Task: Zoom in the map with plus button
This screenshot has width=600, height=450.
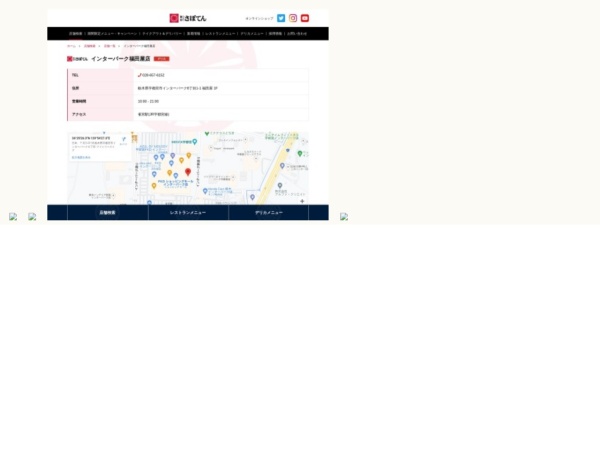Action: (302, 201)
